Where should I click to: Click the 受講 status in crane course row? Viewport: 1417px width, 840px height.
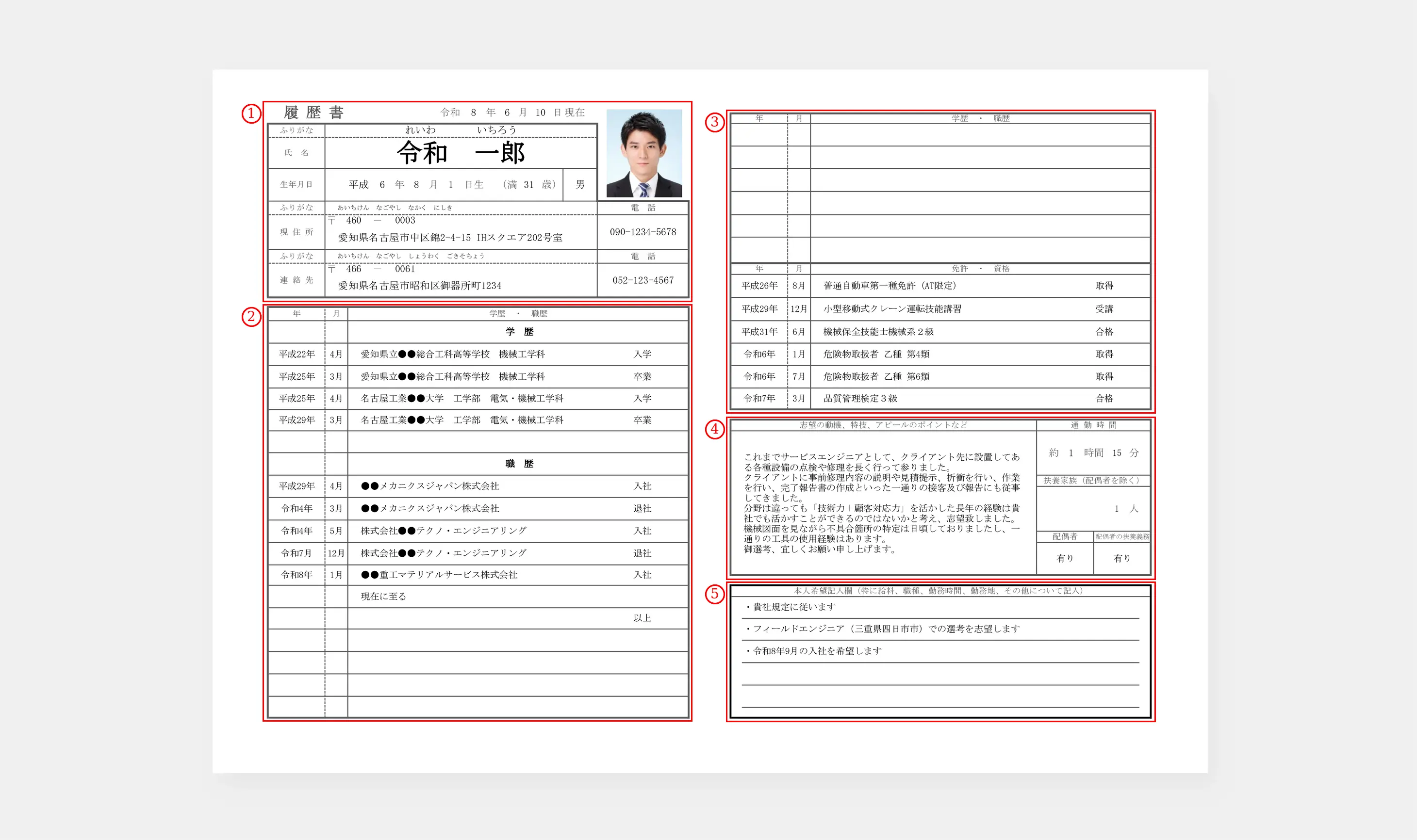tap(1104, 309)
